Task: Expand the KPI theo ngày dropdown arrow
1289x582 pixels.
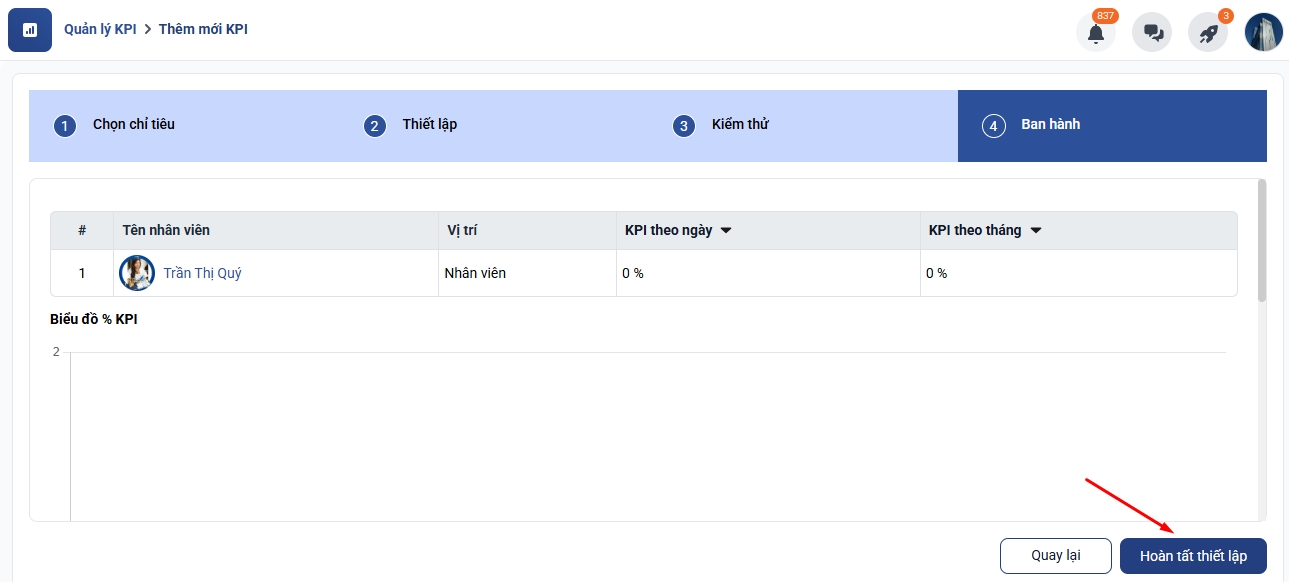Action: coord(726,231)
